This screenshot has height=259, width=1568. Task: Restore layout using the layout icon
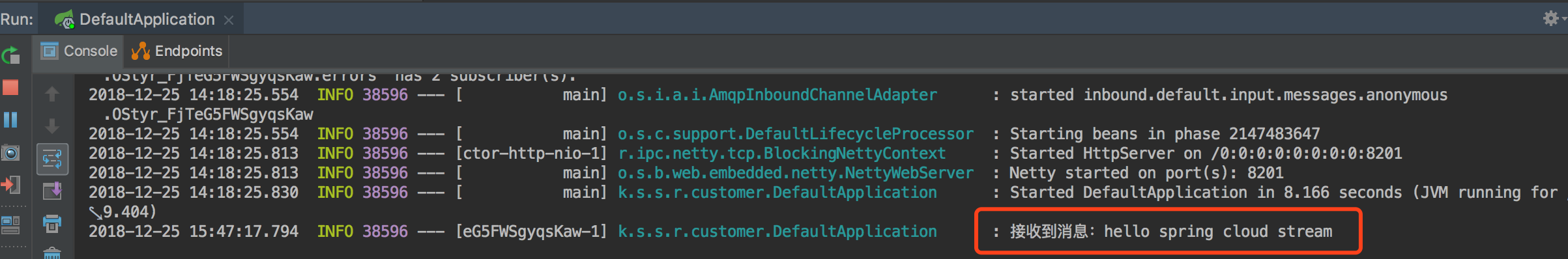point(10,225)
